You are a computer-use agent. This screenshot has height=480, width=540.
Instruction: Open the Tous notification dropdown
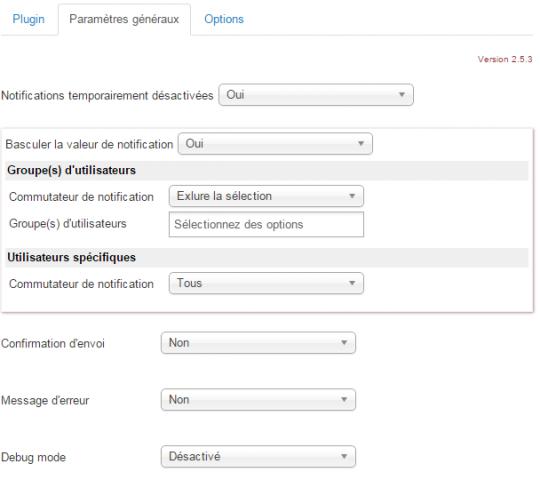coord(266,283)
